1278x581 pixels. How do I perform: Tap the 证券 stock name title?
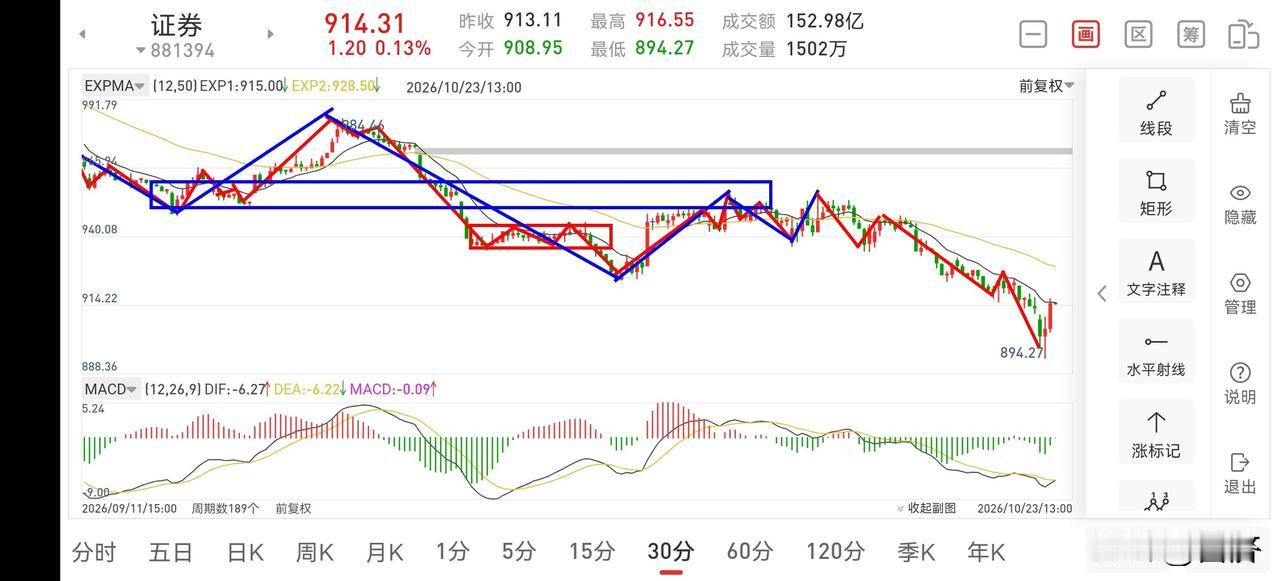pos(176,24)
